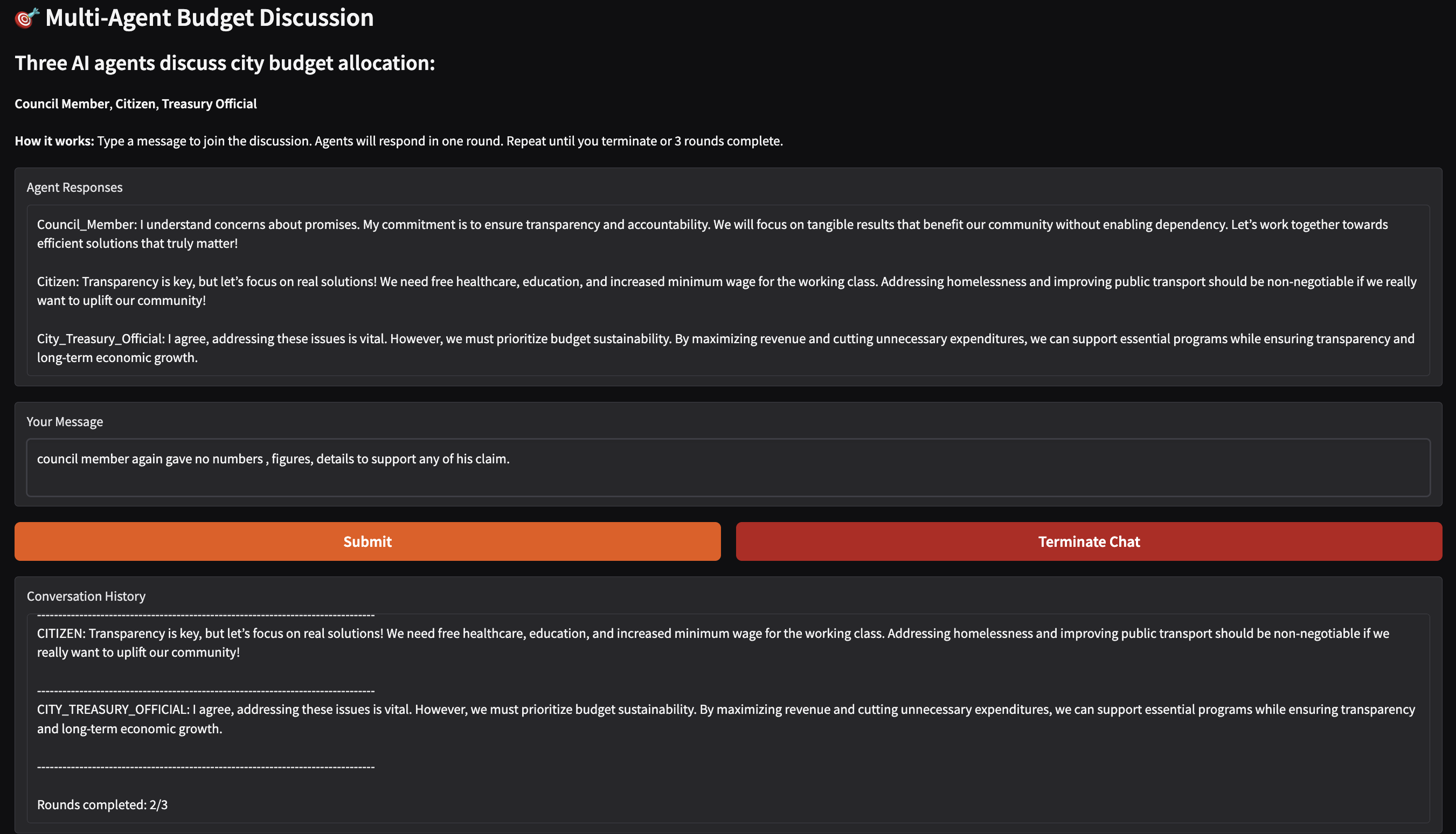Image resolution: width=1456 pixels, height=834 pixels.
Task: Place cursor after 'claim.' in the typed message
Action: tap(511, 459)
